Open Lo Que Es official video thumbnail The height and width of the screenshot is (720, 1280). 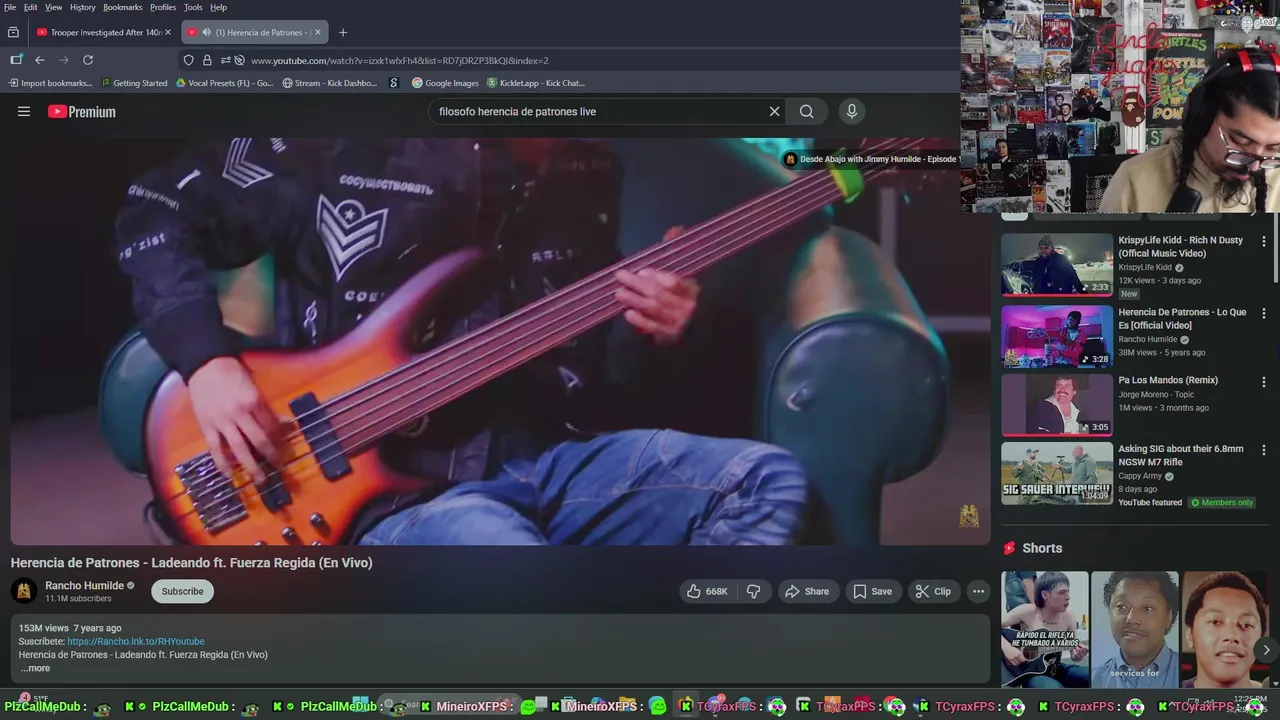click(1057, 337)
